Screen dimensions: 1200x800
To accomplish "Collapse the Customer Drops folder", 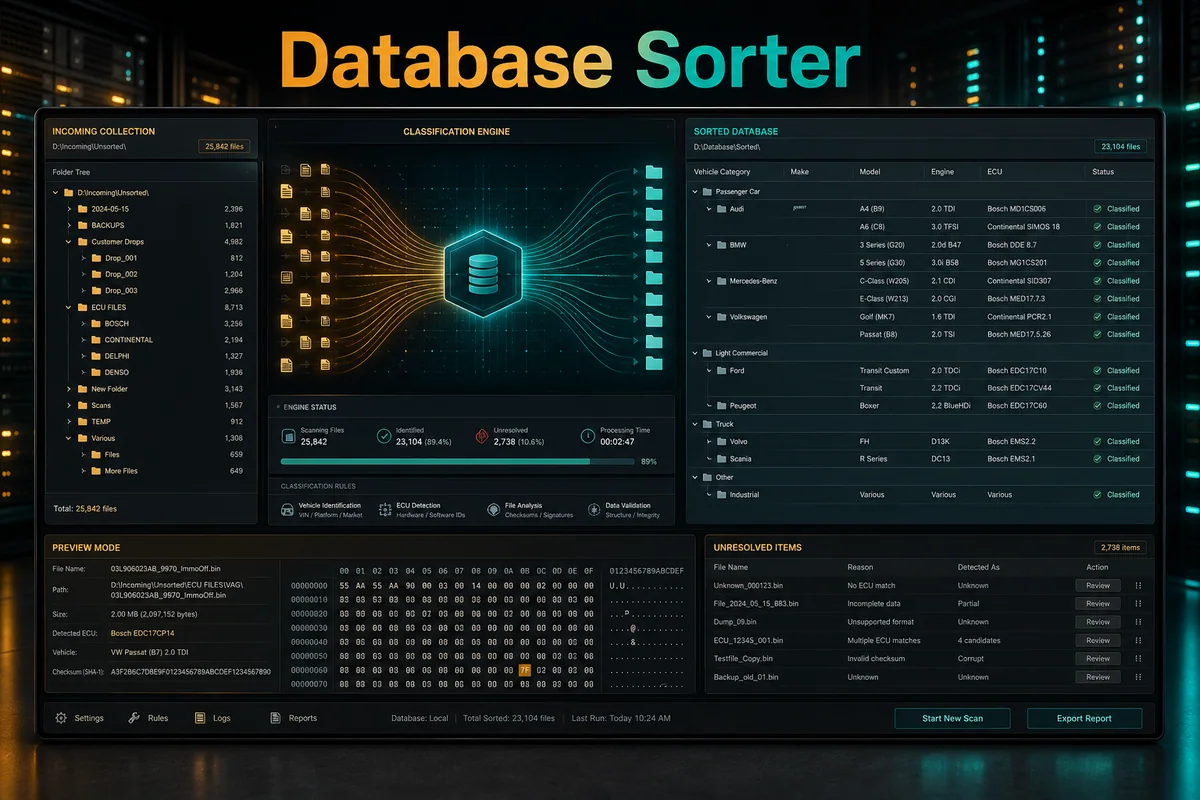I will tap(69, 241).
